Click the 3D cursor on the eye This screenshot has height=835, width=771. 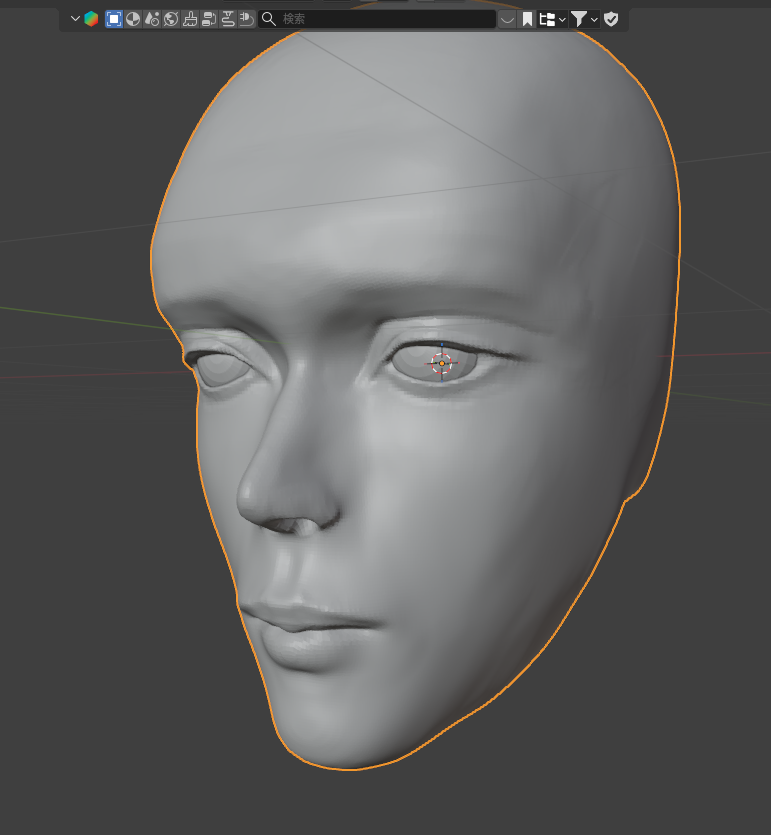tap(441, 363)
